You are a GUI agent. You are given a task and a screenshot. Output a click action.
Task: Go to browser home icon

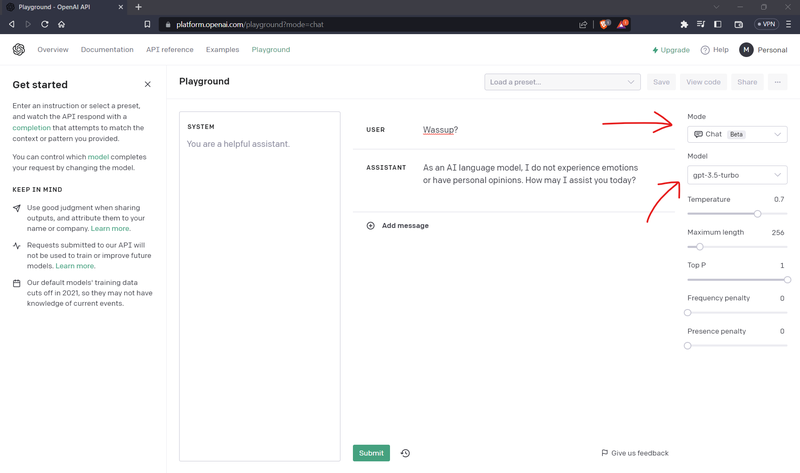(61, 24)
